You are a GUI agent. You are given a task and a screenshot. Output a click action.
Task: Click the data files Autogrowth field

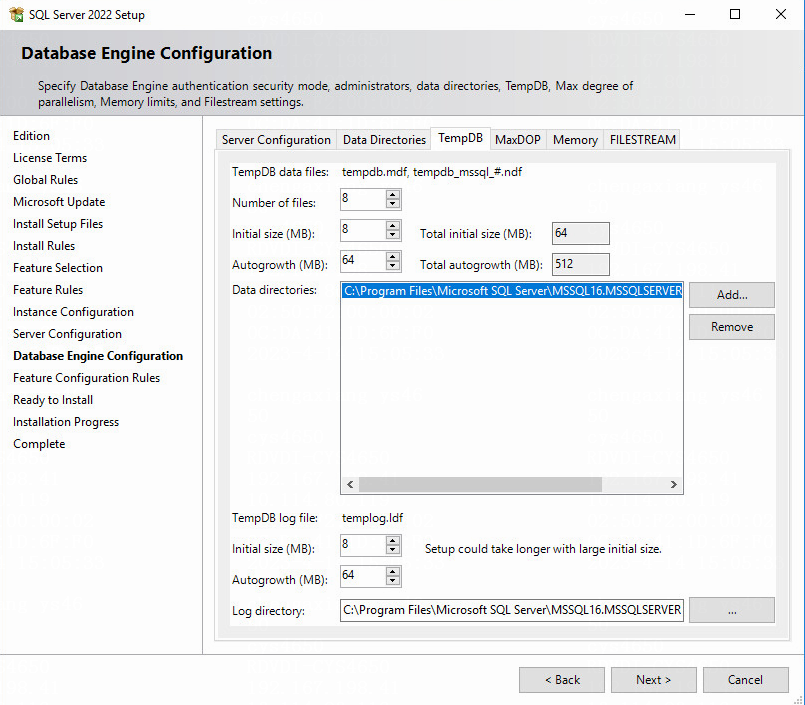pos(363,261)
